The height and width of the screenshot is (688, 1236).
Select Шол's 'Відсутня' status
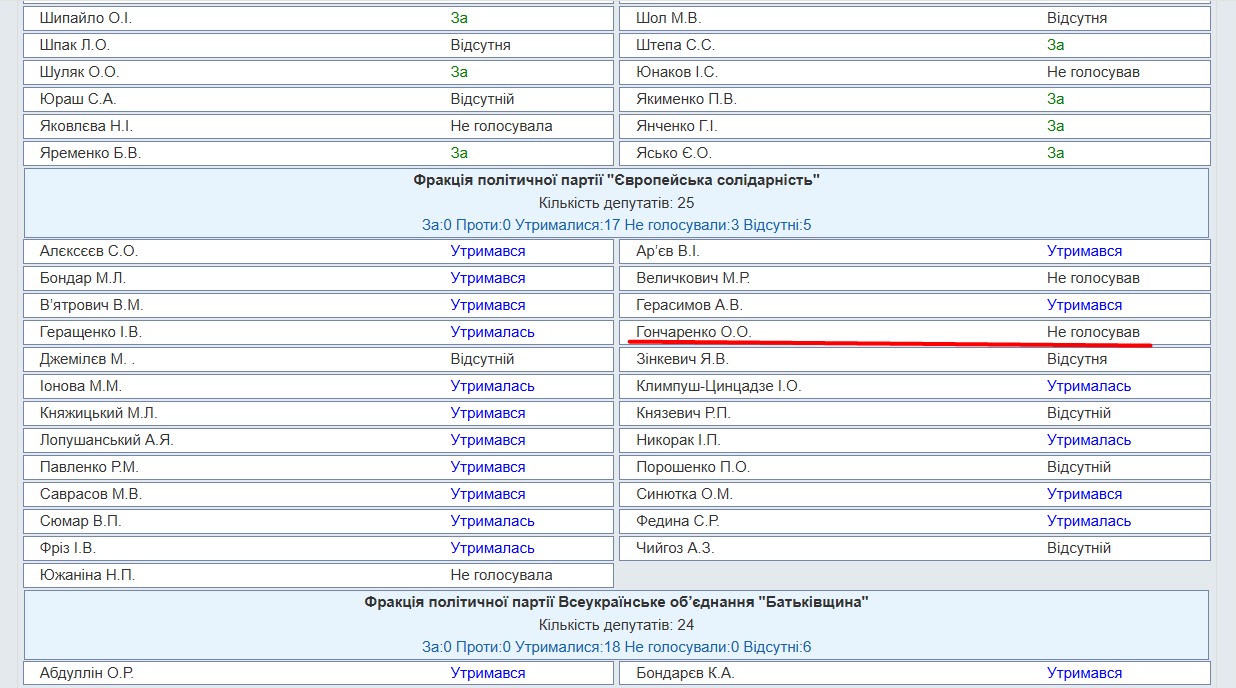tap(1077, 18)
